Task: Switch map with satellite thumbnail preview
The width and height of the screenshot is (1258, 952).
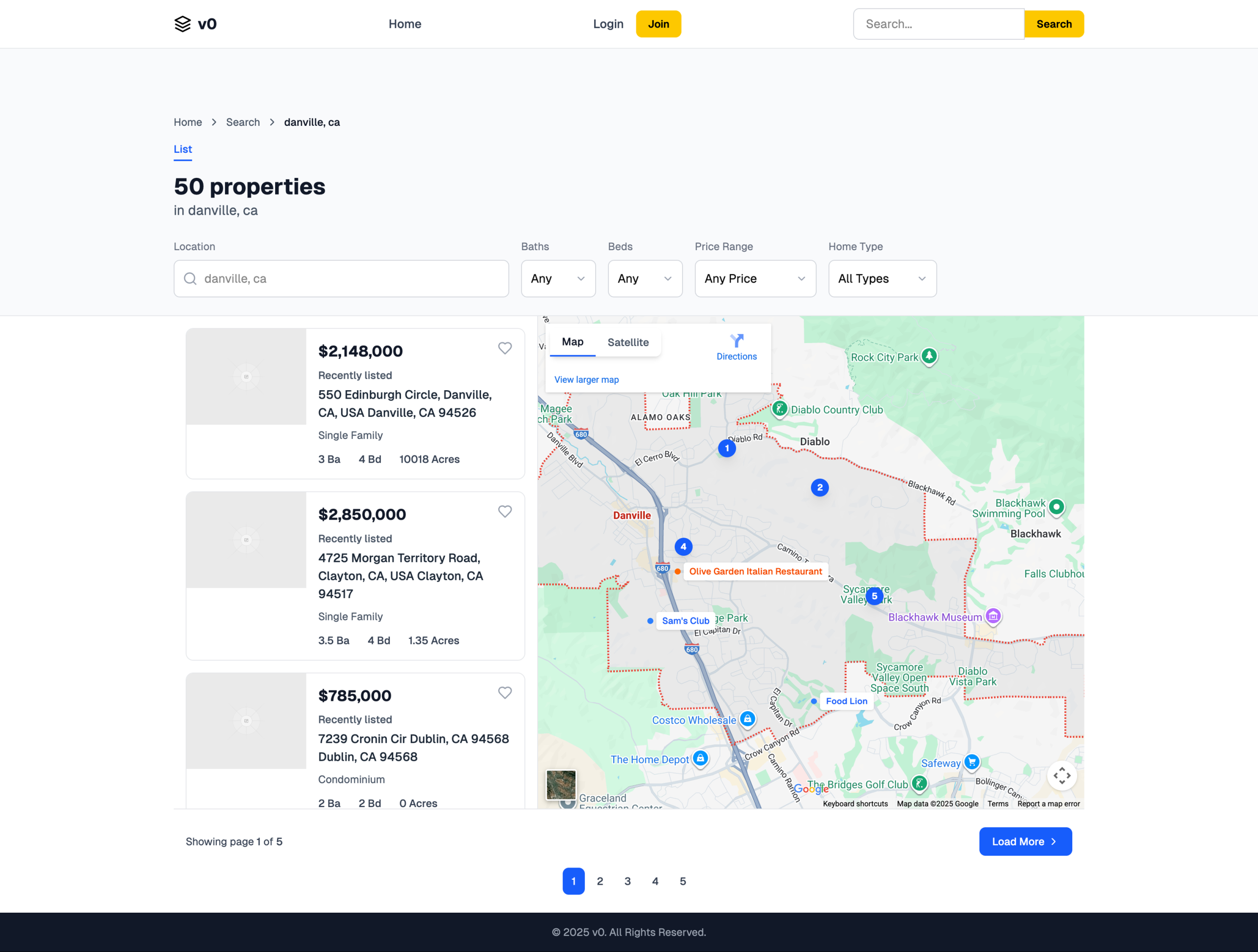Action: [561, 785]
